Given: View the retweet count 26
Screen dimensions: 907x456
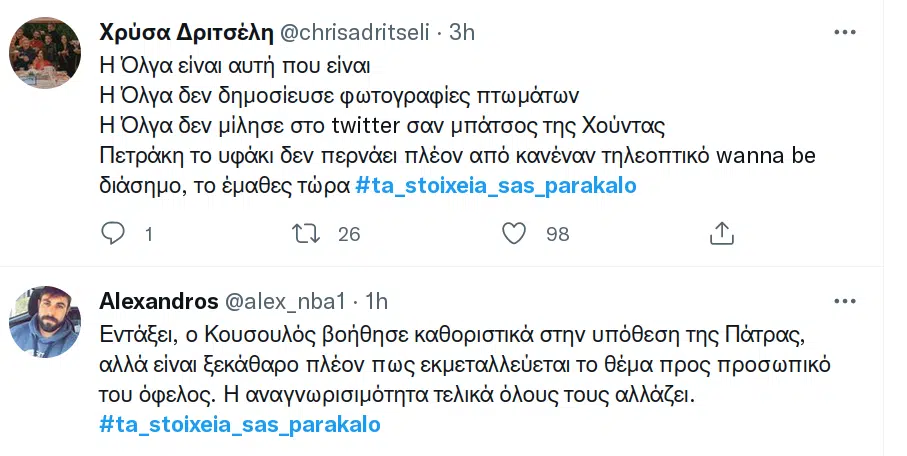Looking at the screenshot, I should pos(349,234).
